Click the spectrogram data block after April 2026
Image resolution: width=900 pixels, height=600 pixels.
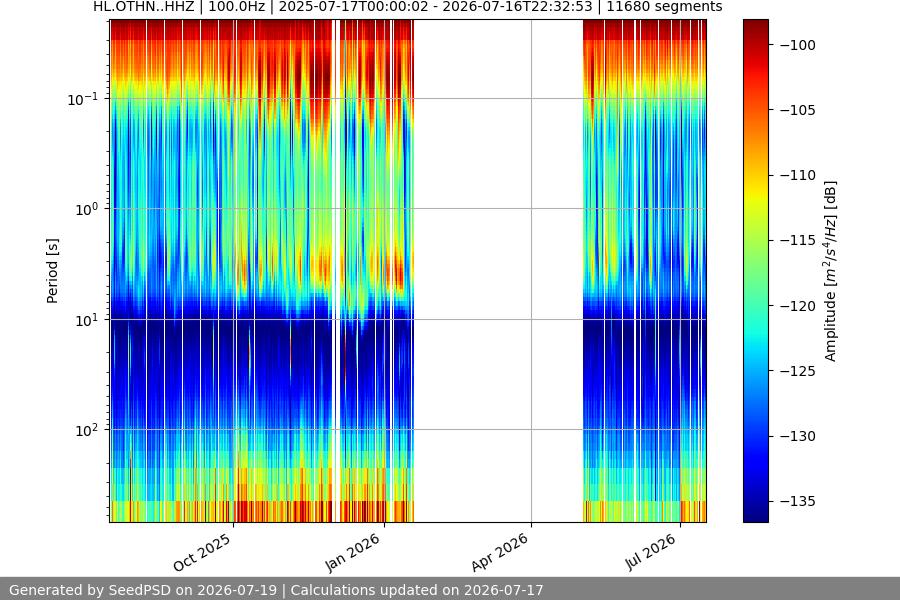[x=645, y=271]
